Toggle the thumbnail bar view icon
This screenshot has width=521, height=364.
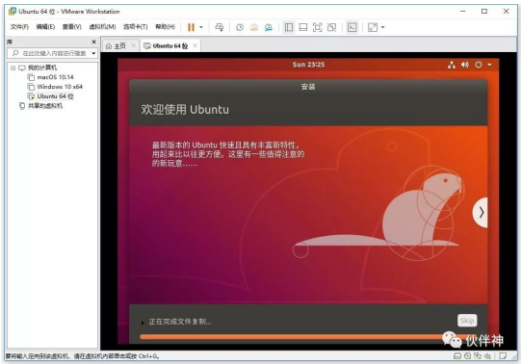tap(303, 27)
